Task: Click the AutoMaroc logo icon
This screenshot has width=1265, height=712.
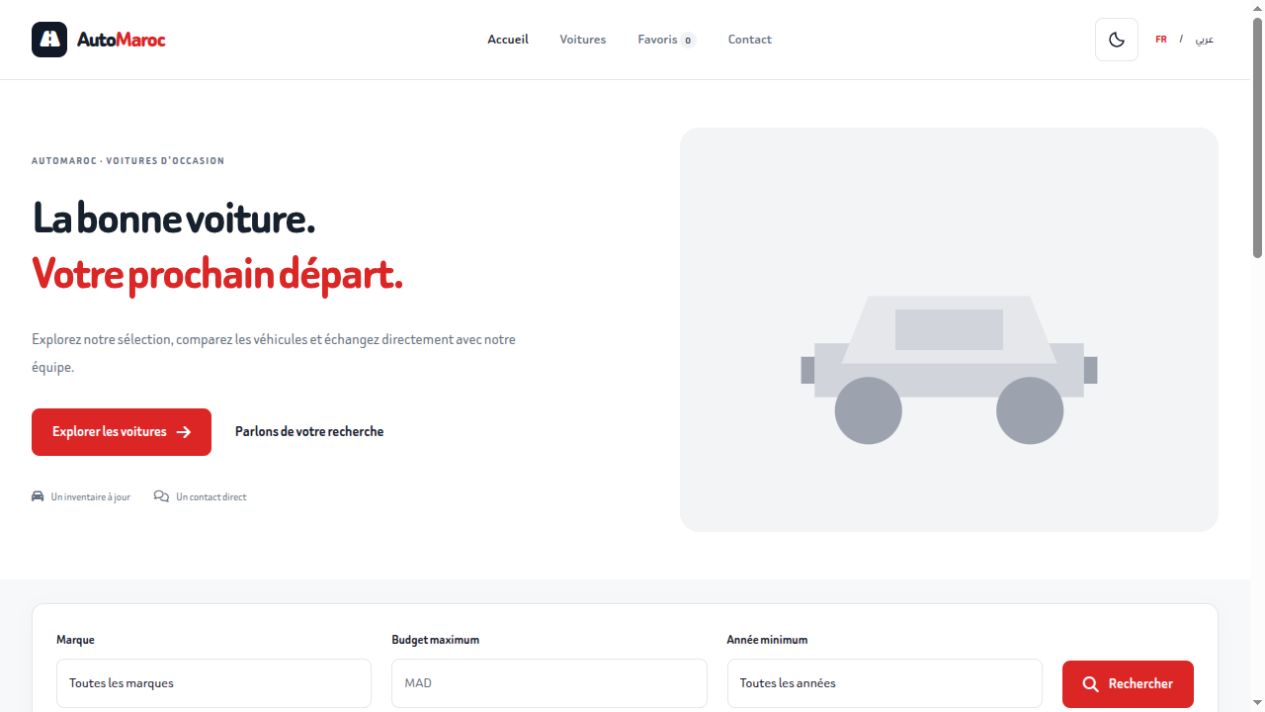Action: click(49, 40)
